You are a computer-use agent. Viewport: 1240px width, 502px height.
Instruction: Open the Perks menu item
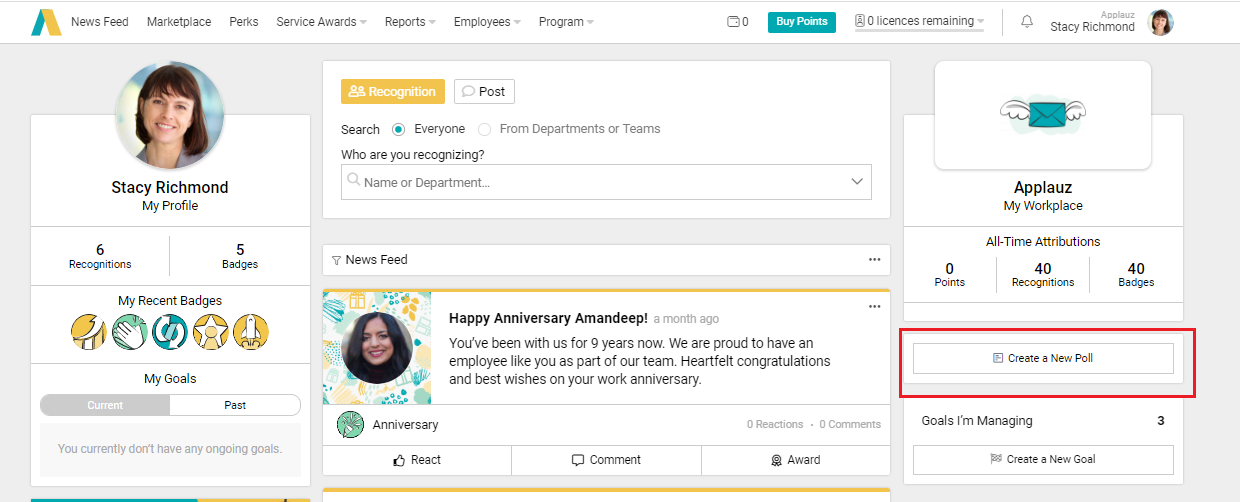(243, 22)
